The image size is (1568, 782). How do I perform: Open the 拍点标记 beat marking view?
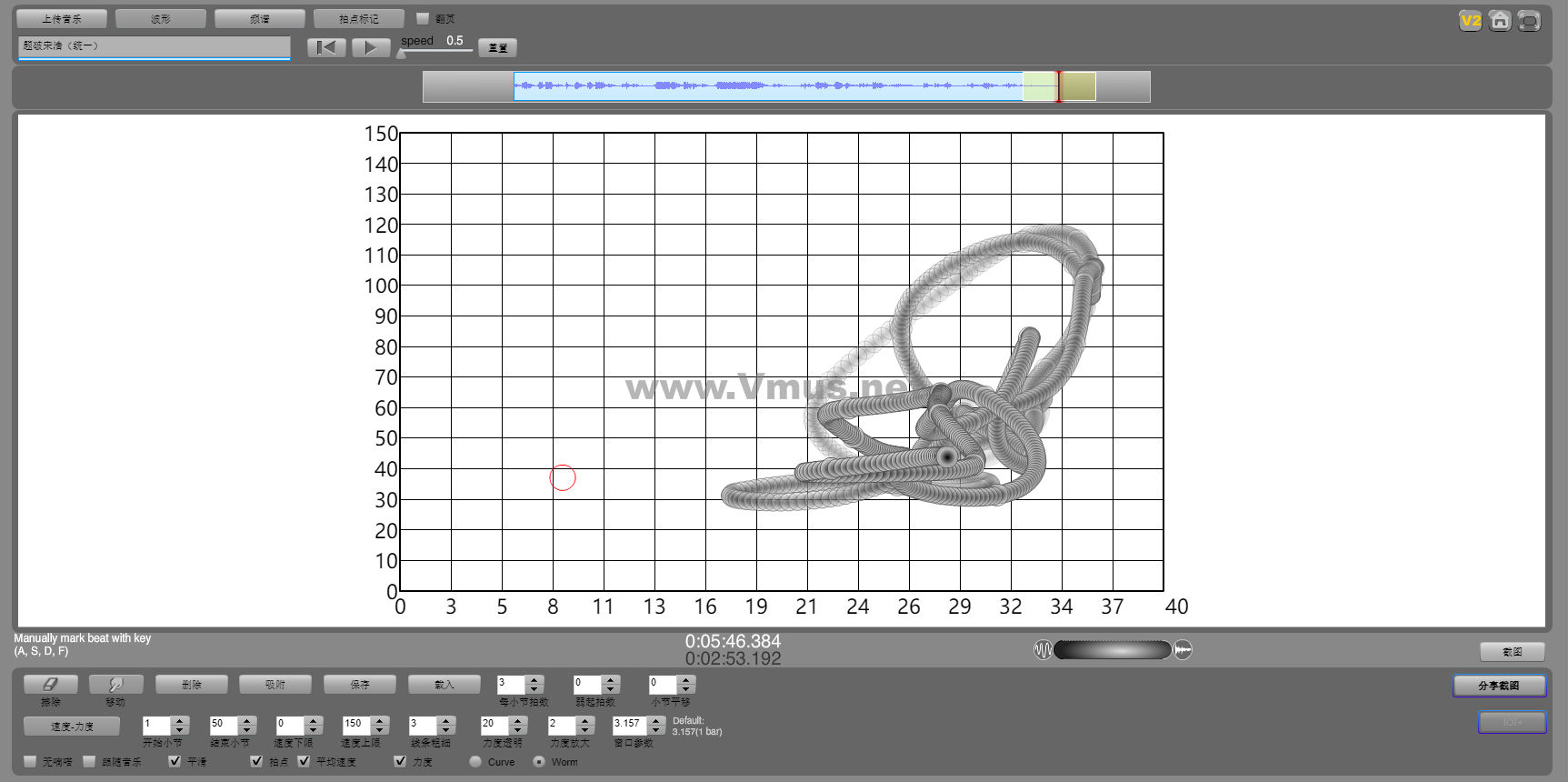359,18
